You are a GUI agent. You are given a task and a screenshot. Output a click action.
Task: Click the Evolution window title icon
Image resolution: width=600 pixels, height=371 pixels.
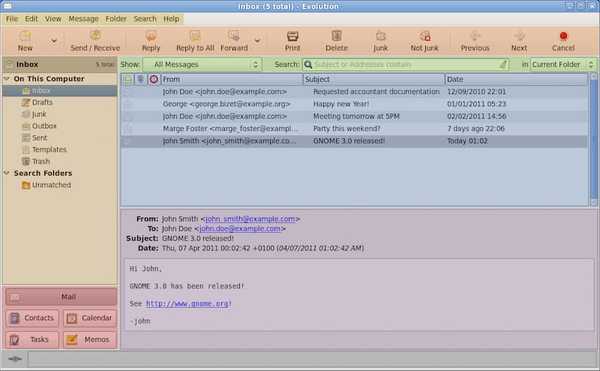click(7, 6)
